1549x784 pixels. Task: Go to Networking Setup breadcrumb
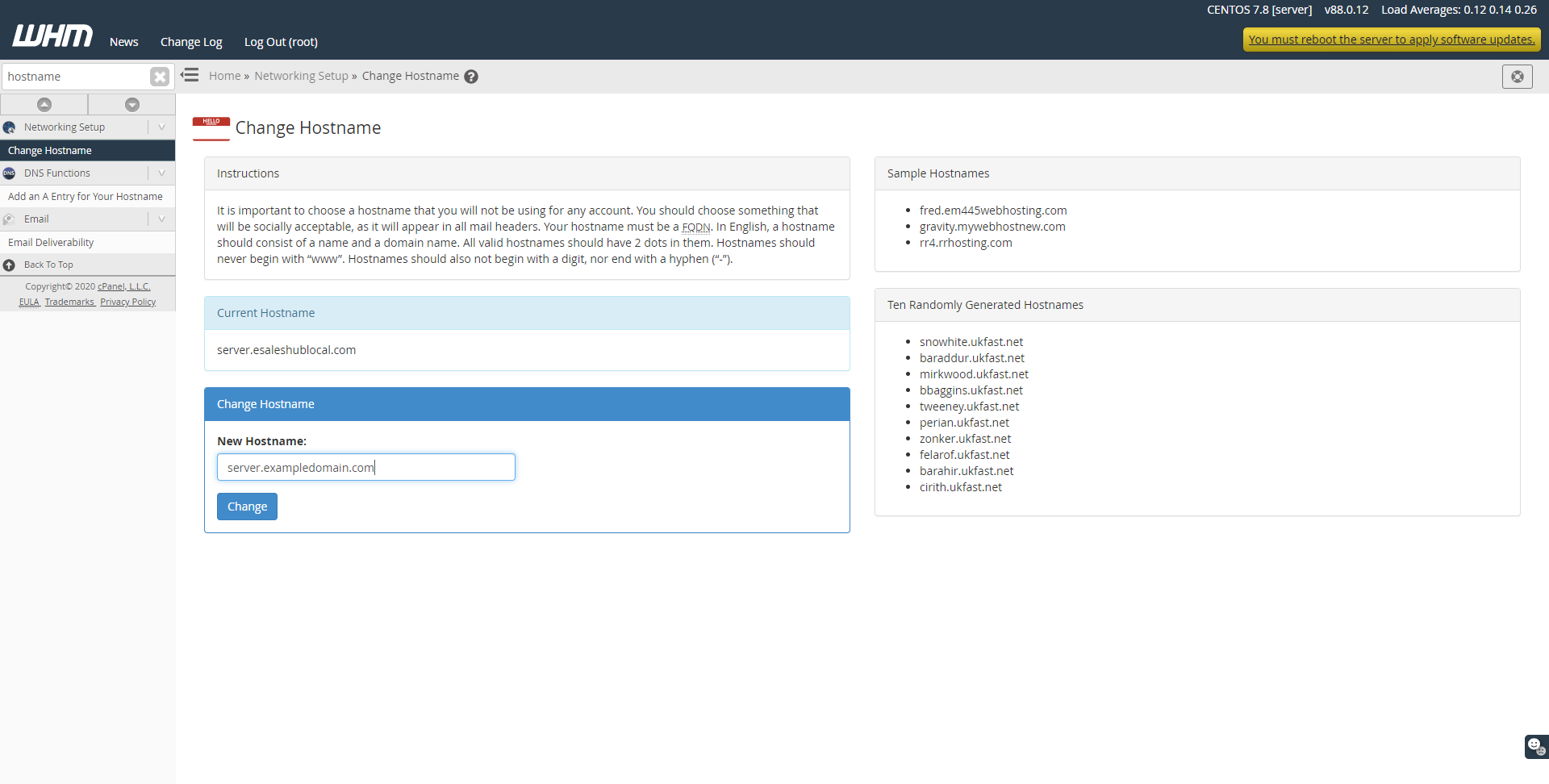coord(301,76)
